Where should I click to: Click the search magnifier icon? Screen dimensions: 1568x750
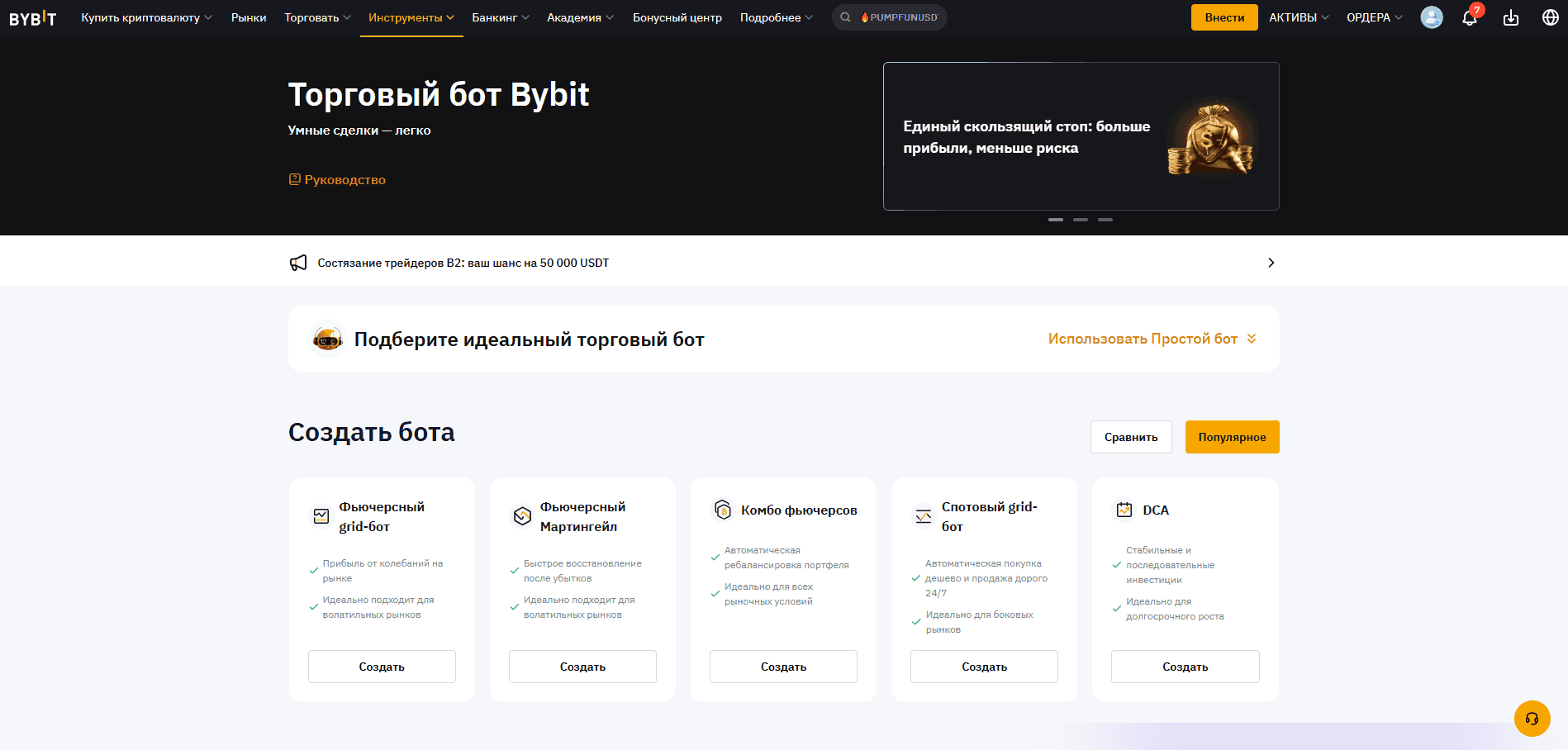pos(845,17)
